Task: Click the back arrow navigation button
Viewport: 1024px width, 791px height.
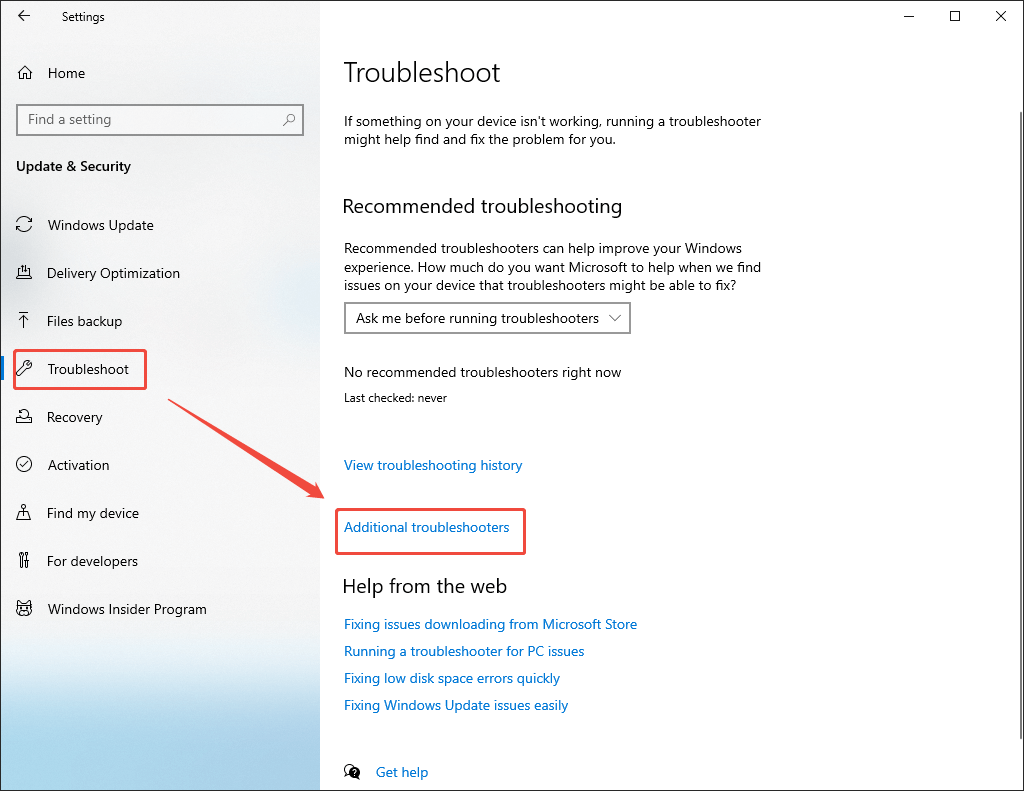Action: coord(23,16)
